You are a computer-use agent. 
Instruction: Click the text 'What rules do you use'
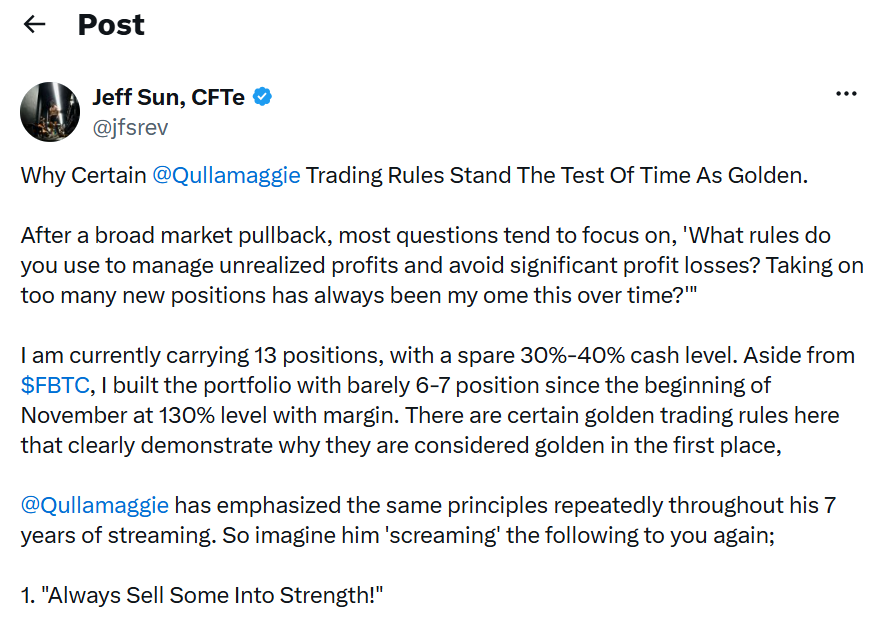click(x=426, y=250)
